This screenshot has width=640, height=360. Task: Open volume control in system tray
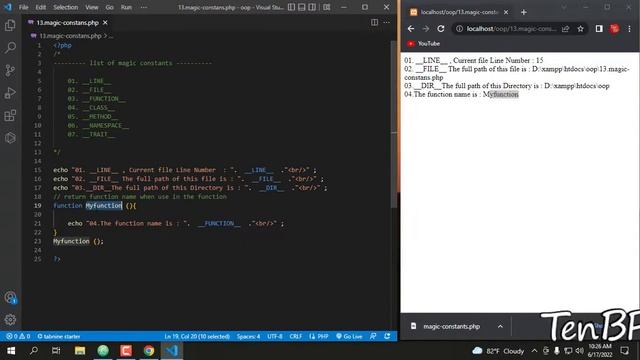click(x=580, y=351)
